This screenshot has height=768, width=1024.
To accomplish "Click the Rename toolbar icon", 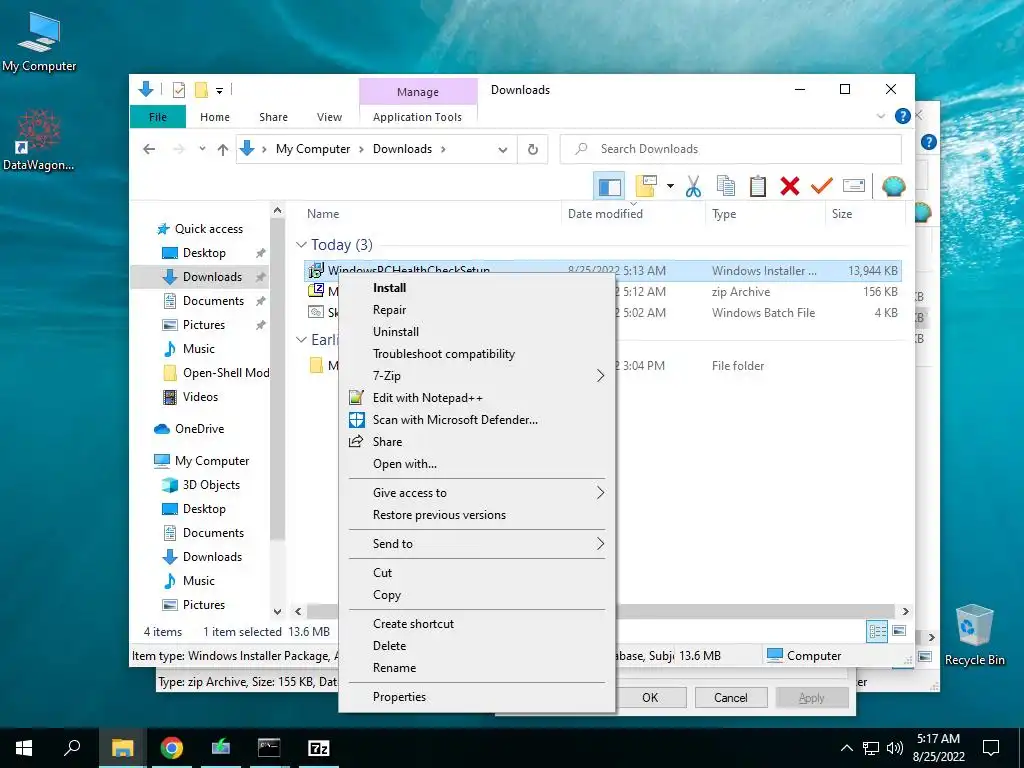I will coord(854,187).
